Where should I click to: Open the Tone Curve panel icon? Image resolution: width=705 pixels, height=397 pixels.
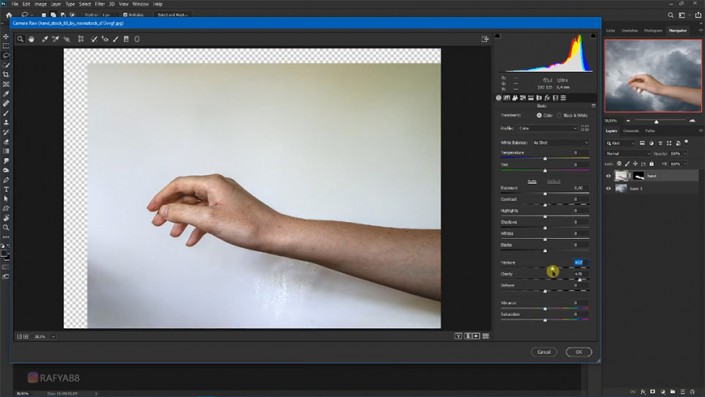coord(507,98)
